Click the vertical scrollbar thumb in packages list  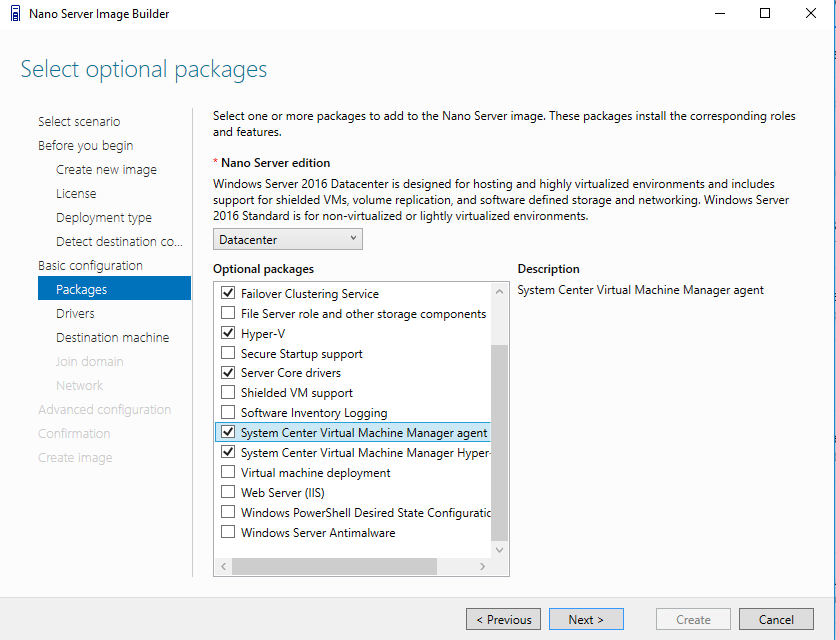[x=499, y=443]
